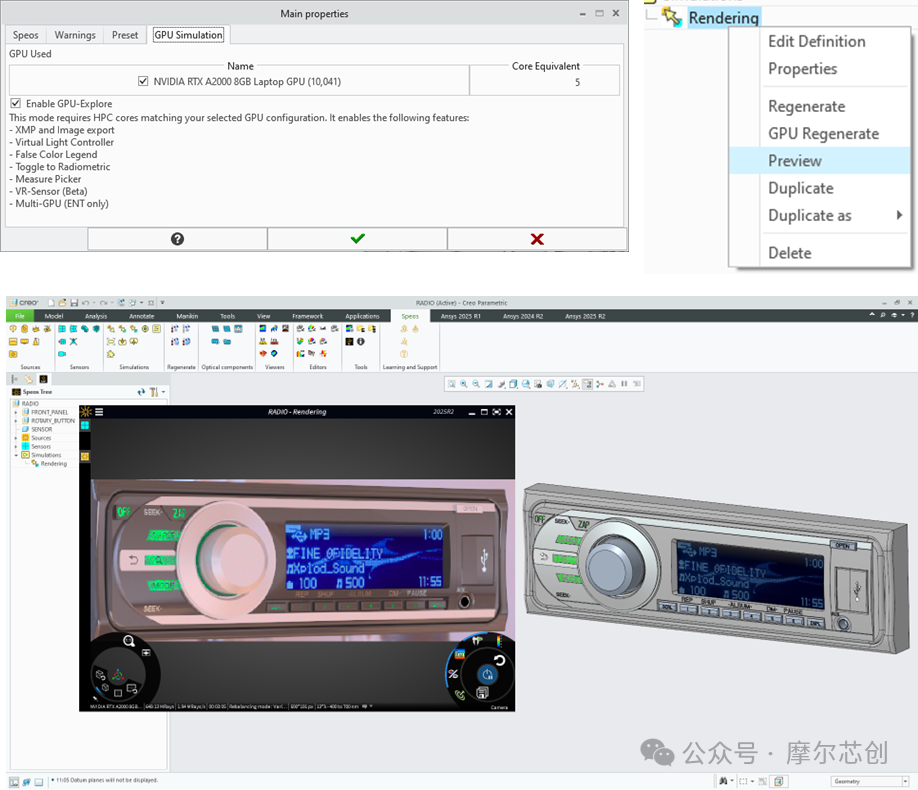
Task: Click magnifier zoom icon in render control wheel
Action: (129, 641)
